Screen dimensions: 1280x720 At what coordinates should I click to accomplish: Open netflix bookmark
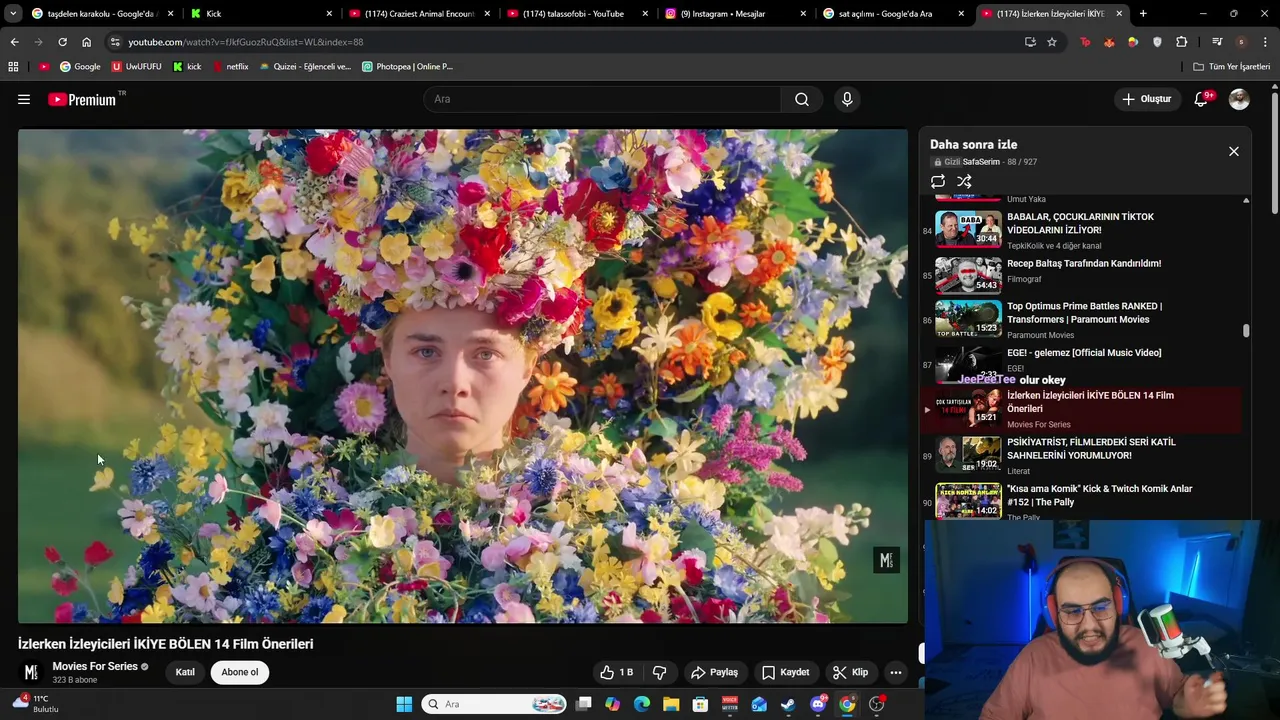(231, 67)
